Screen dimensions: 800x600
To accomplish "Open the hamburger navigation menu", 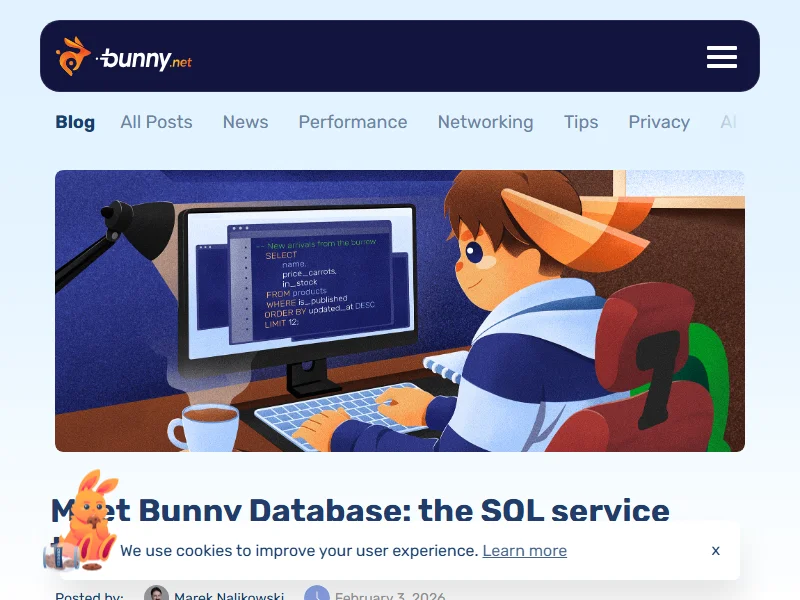I will pos(721,57).
